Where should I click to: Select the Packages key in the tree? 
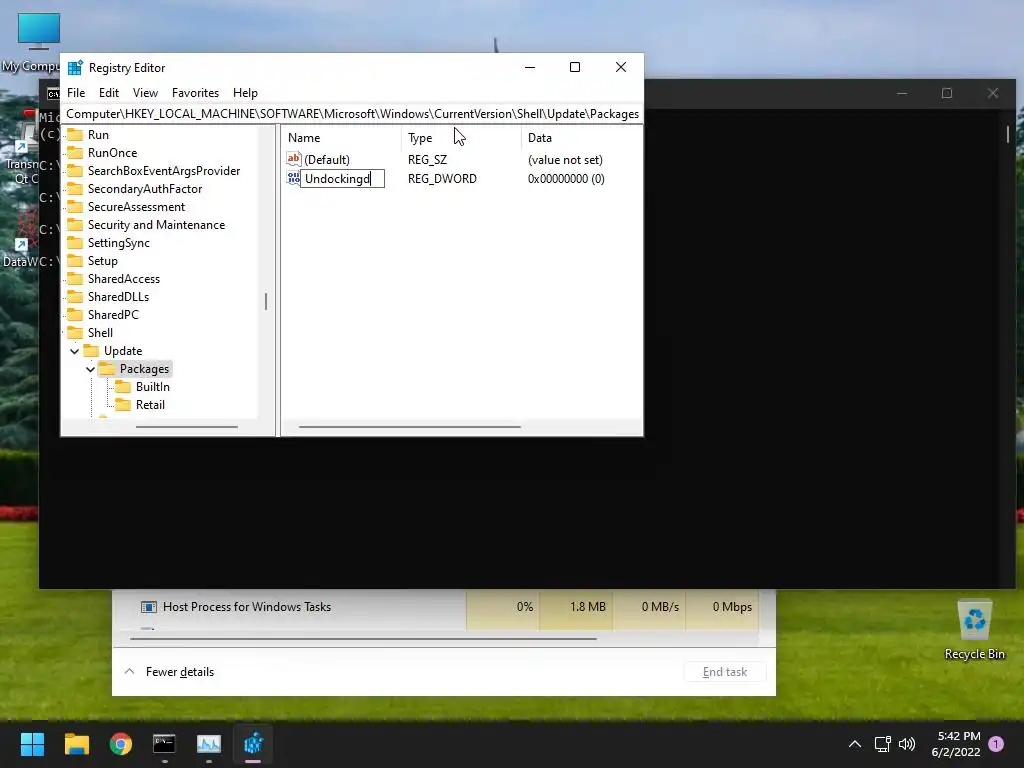144,369
